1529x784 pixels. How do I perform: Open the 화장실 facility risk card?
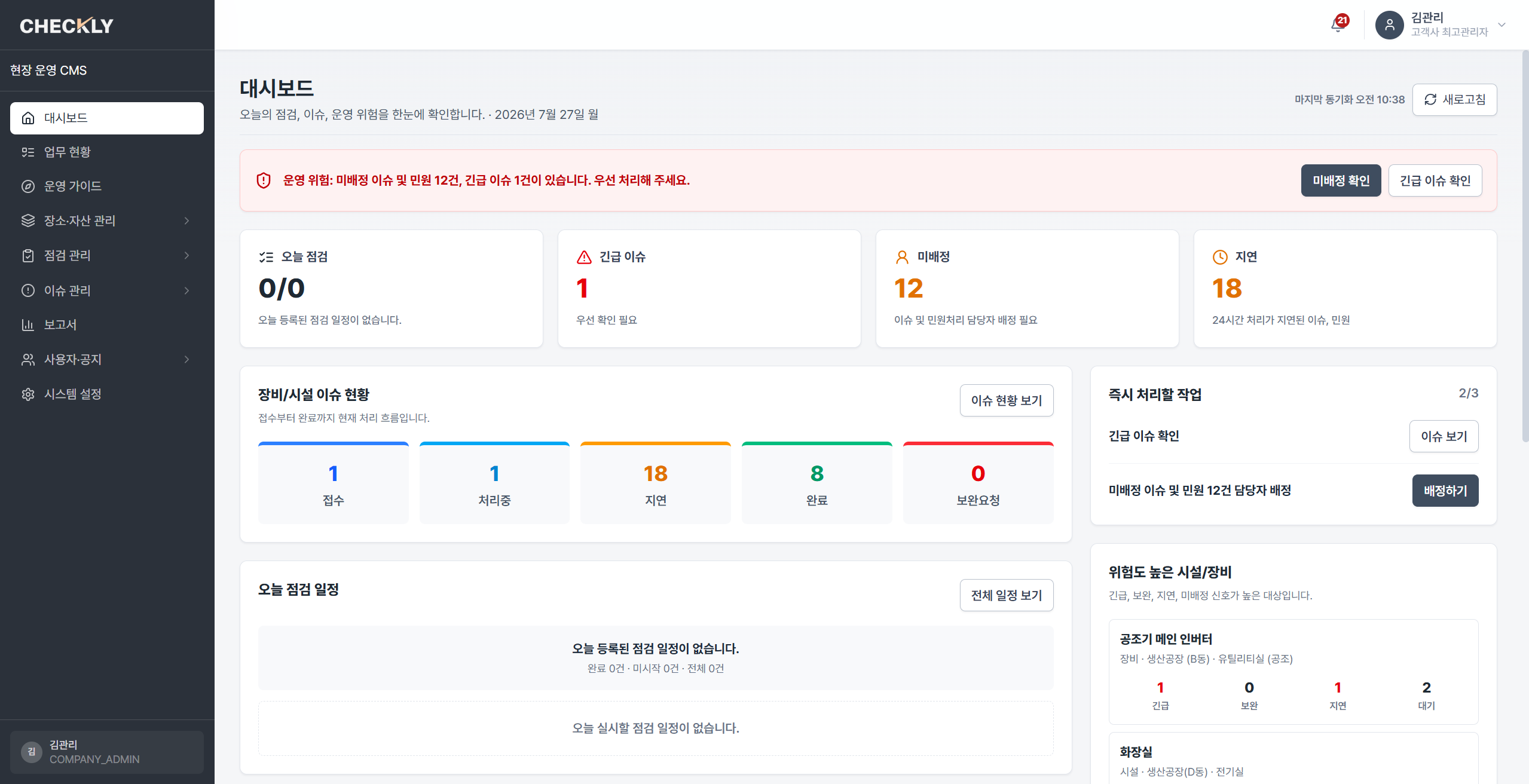(x=1293, y=759)
